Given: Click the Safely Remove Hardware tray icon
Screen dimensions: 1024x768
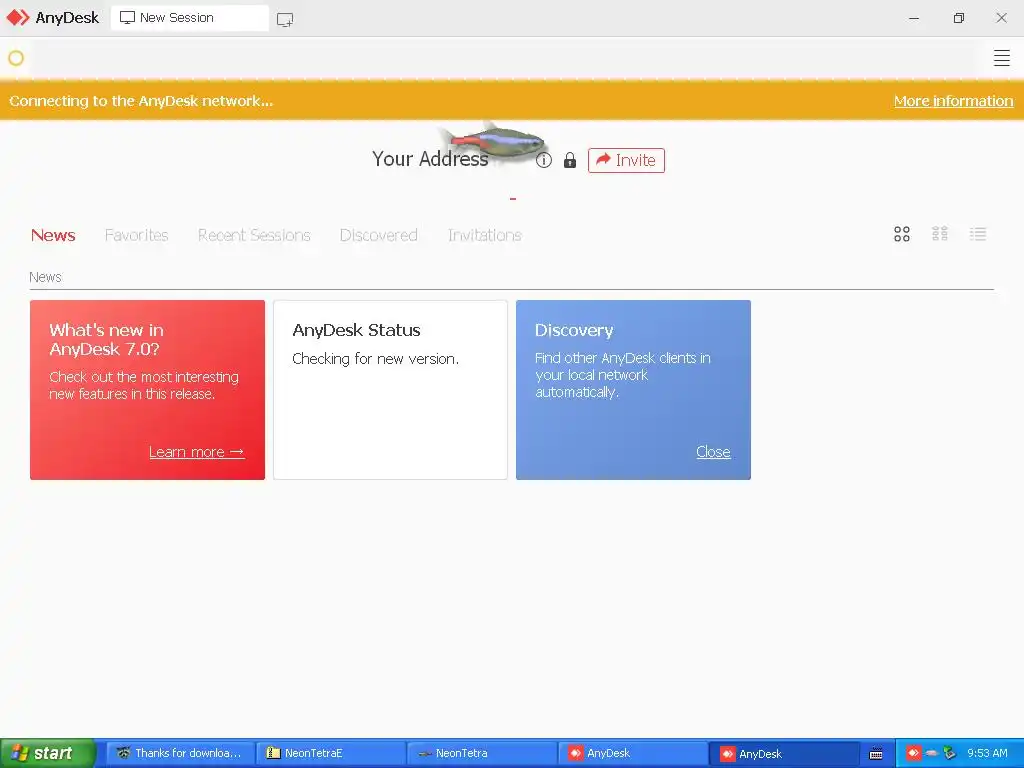Looking at the screenshot, I should 949,753.
